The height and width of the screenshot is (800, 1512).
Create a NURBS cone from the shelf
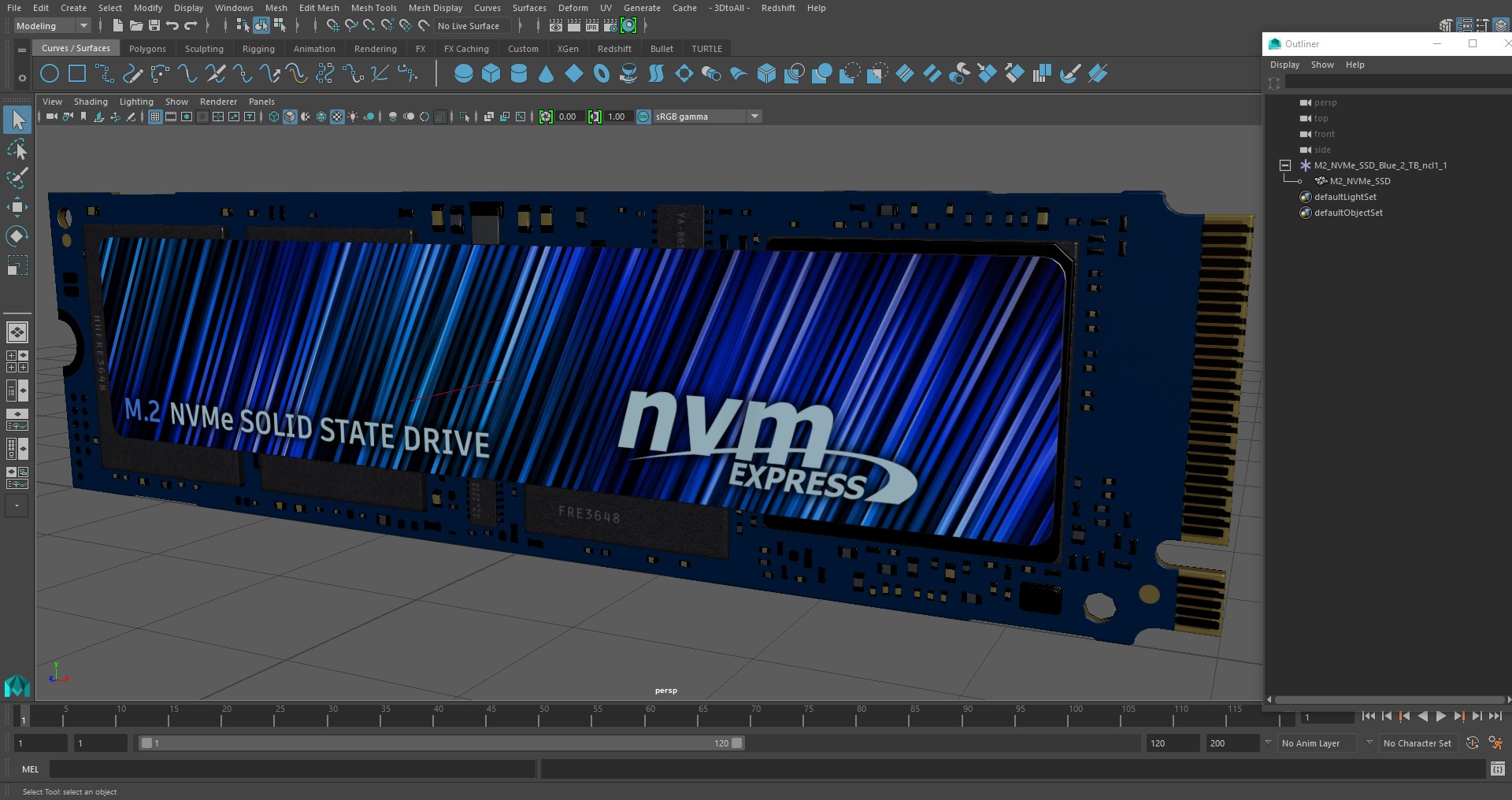(546, 74)
